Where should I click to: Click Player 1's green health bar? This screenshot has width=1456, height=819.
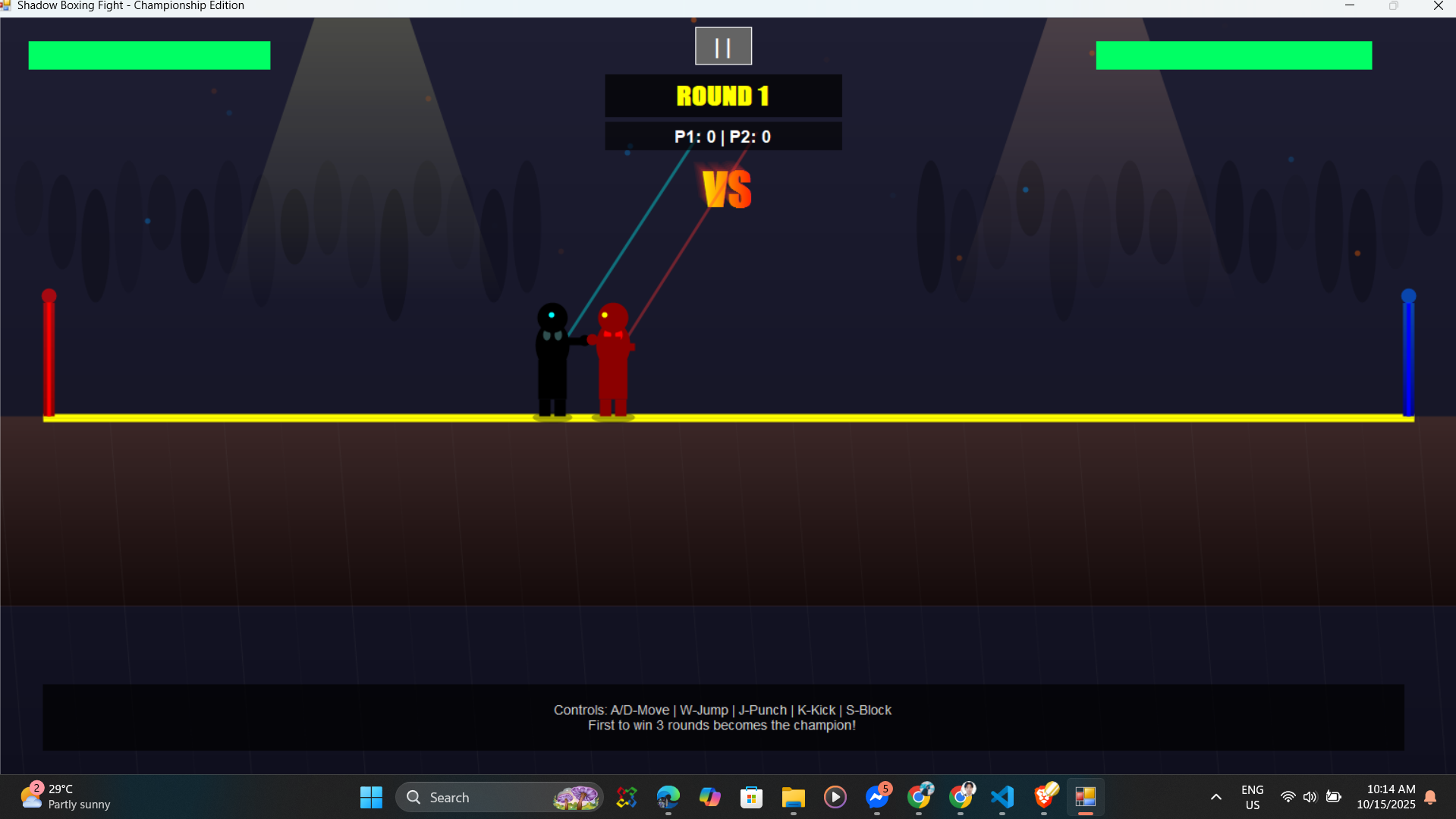[149, 55]
